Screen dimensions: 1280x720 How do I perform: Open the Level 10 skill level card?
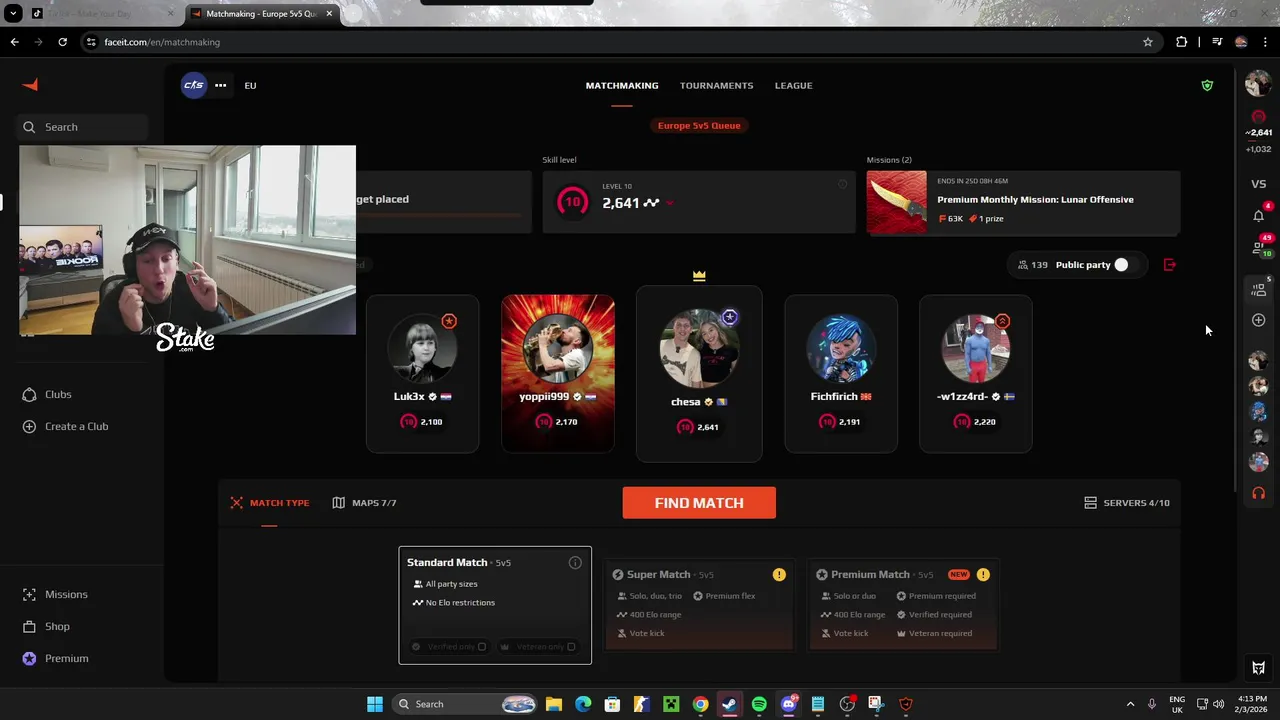tap(698, 202)
